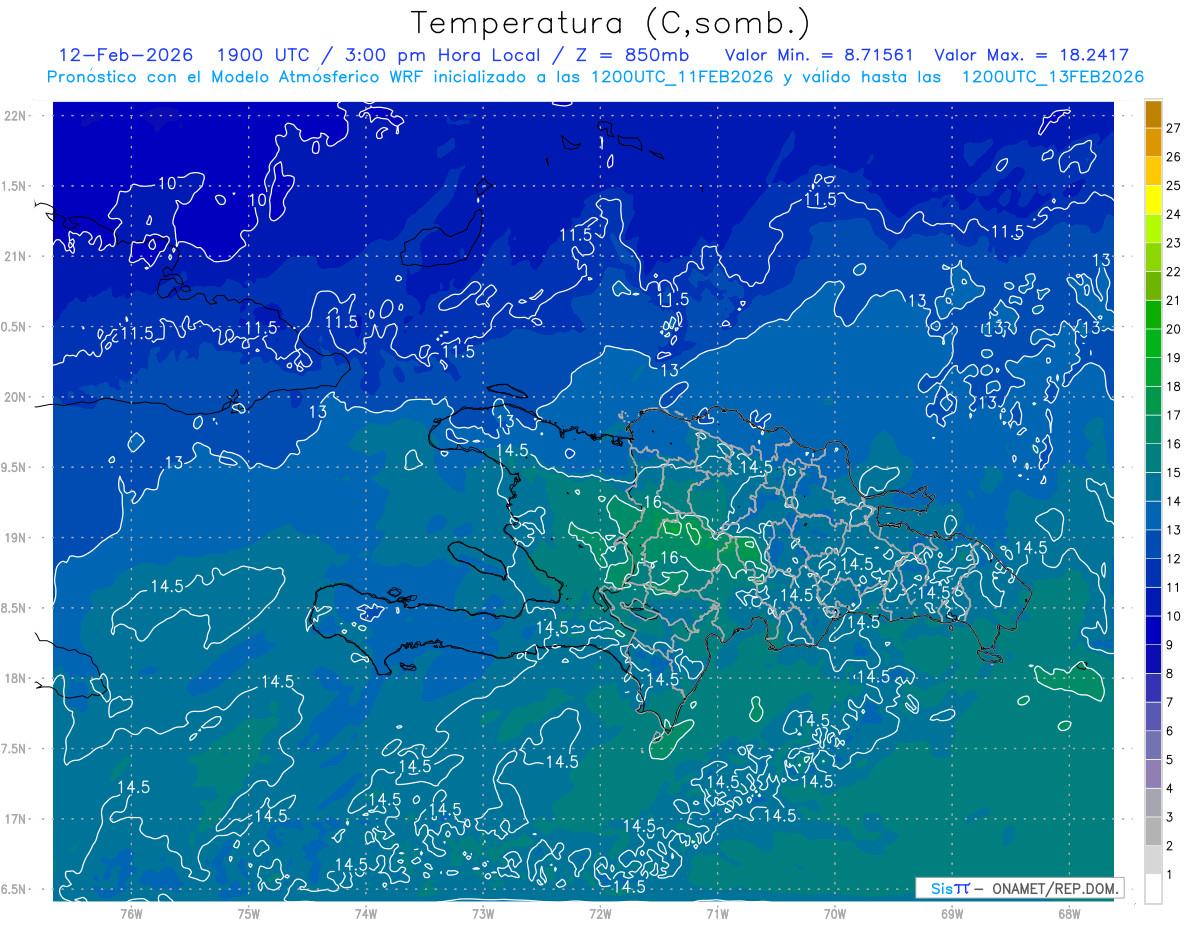This screenshot has height=927, width=1200.
Task: Click the '1200UTC_13FEB2026' valid-until time
Action: tap(1052, 77)
